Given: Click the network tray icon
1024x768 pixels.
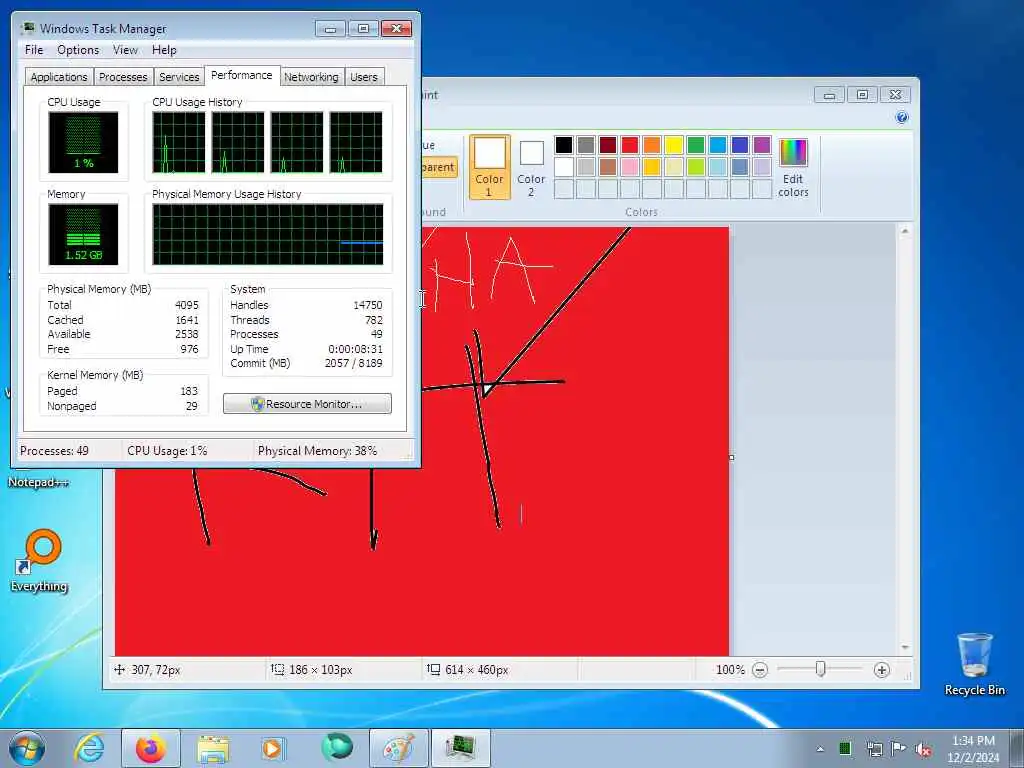Looking at the screenshot, I should (x=874, y=749).
